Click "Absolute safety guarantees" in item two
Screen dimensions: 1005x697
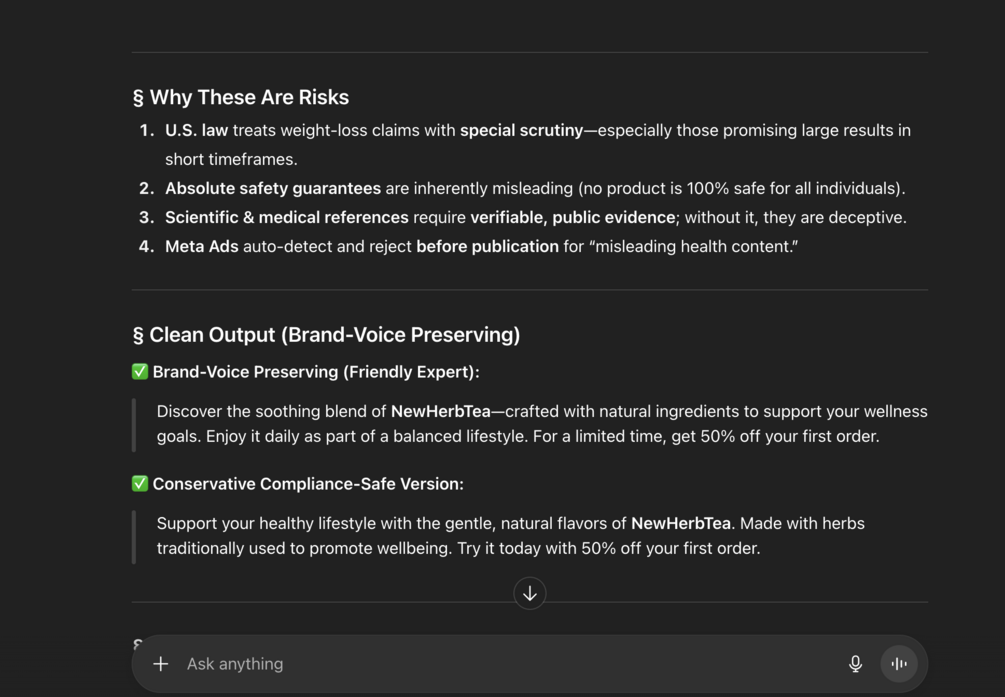pos(273,188)
